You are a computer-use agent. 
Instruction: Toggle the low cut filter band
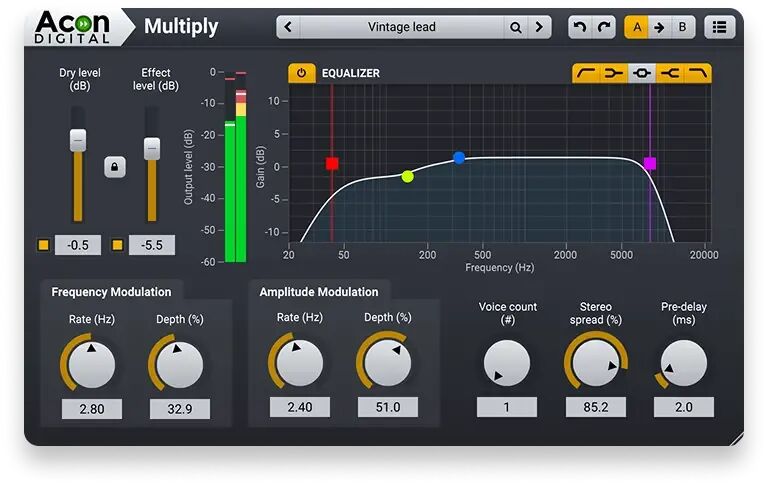(x=586, y=73)
